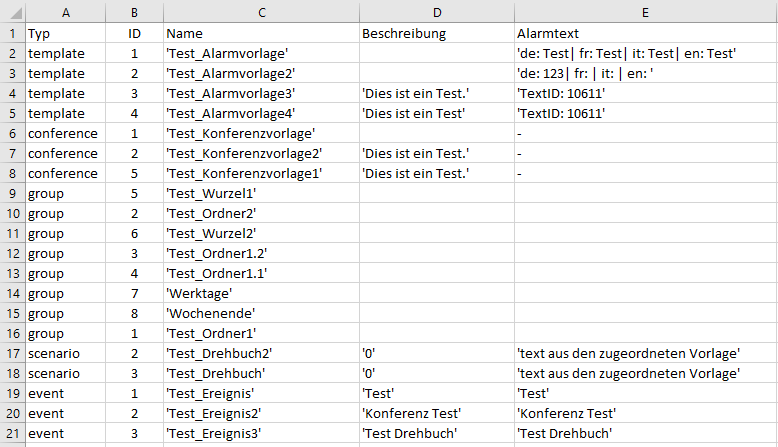Click 'Test_Ereignis3' cell
Image resolution: width=778 pixels, height=447 pixels.
click(x=261, y=433)
